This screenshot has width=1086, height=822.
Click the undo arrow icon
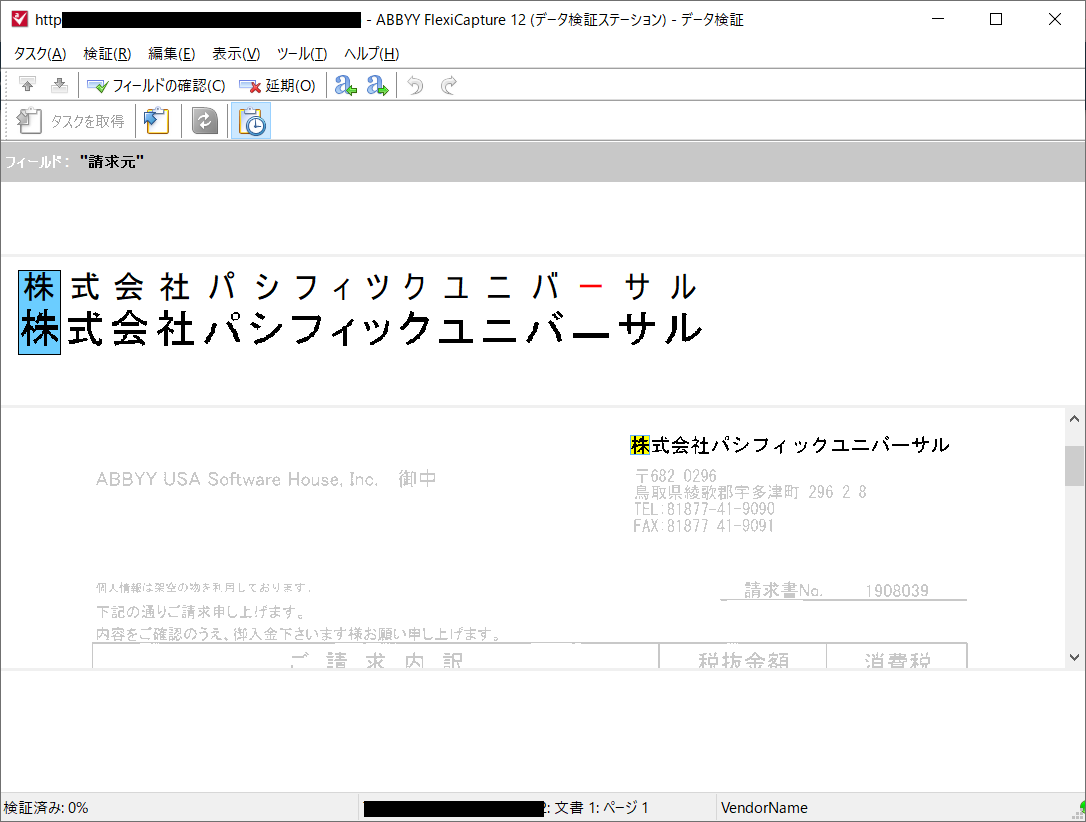(x=415, y=86)
